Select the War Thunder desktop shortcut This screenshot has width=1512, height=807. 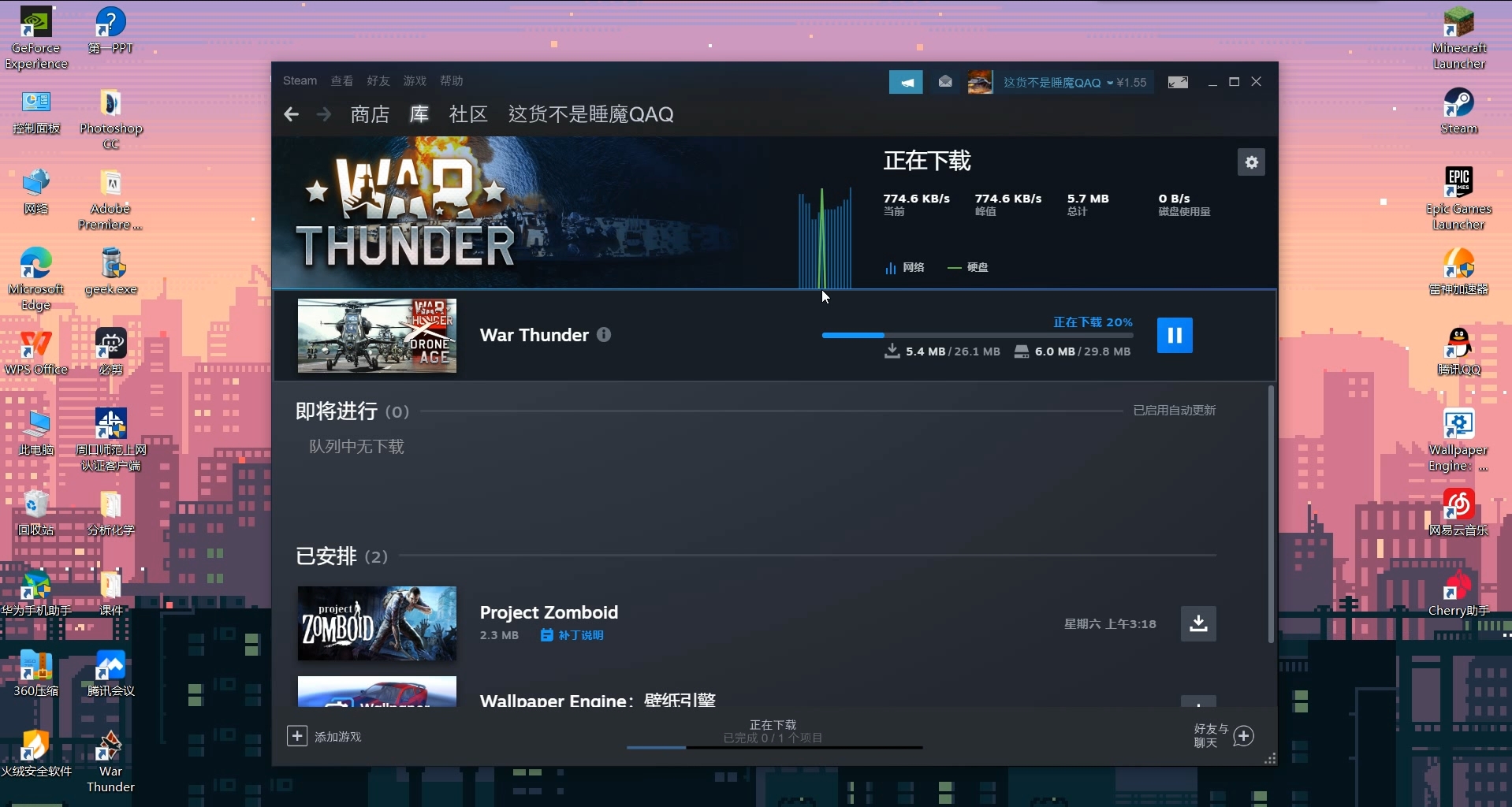point(110,762)
